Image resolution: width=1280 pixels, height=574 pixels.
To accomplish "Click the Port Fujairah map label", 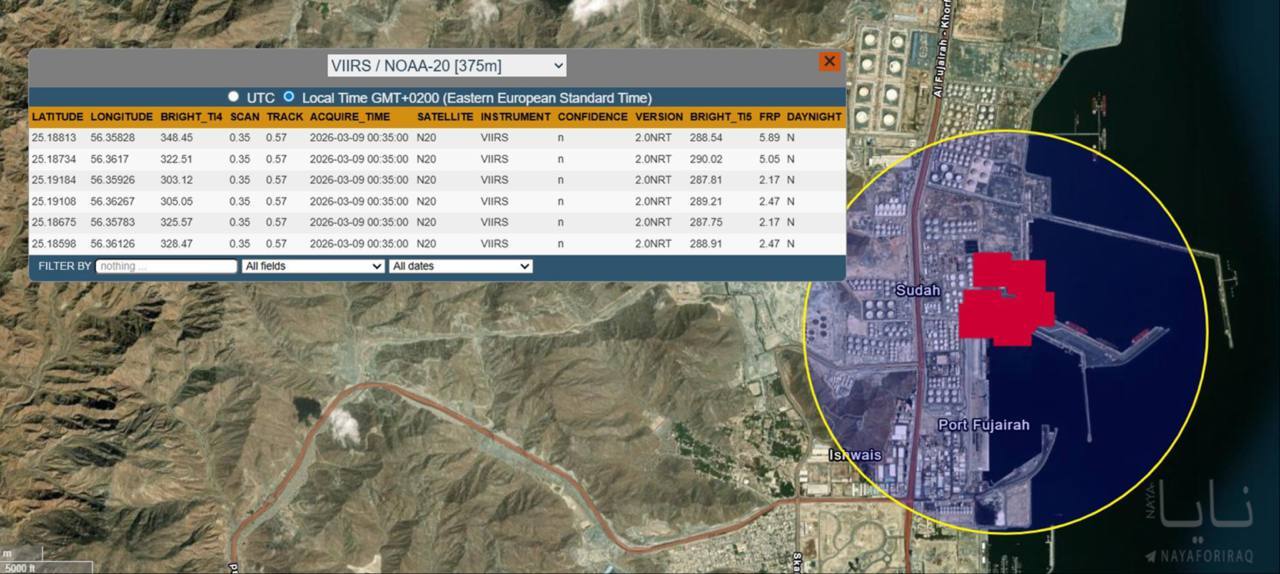I will [x=983, y=426].
